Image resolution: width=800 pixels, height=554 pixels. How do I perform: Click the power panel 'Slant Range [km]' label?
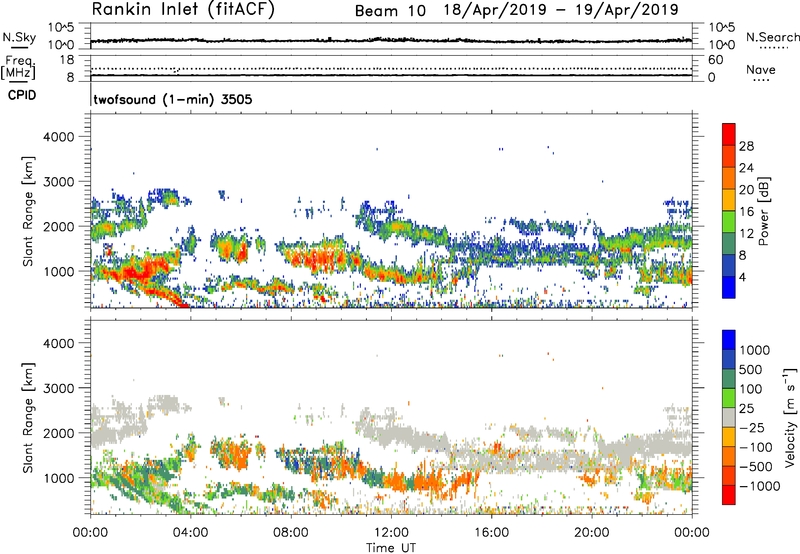(x=28, y=211)
